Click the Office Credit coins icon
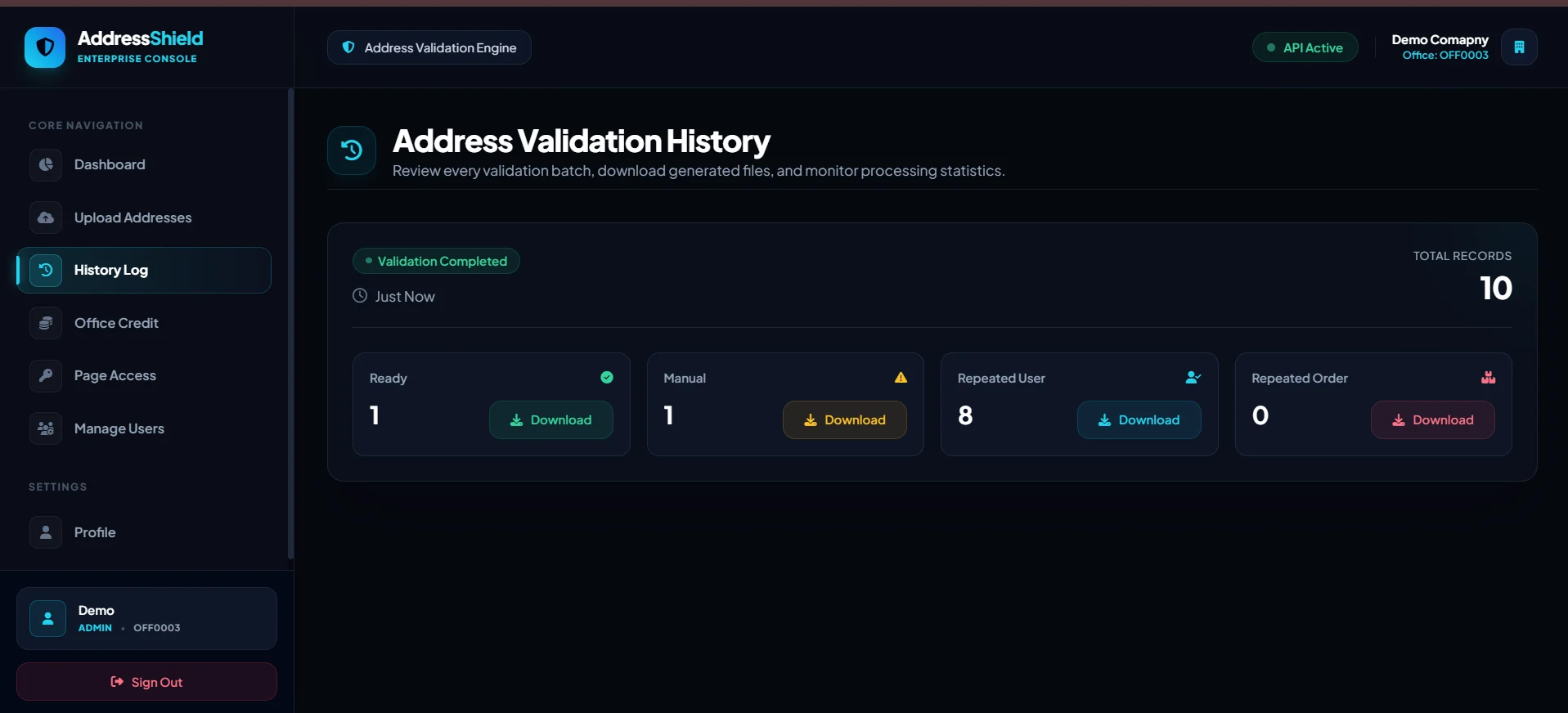This screenshot has height=713, width=1568. 46,323
